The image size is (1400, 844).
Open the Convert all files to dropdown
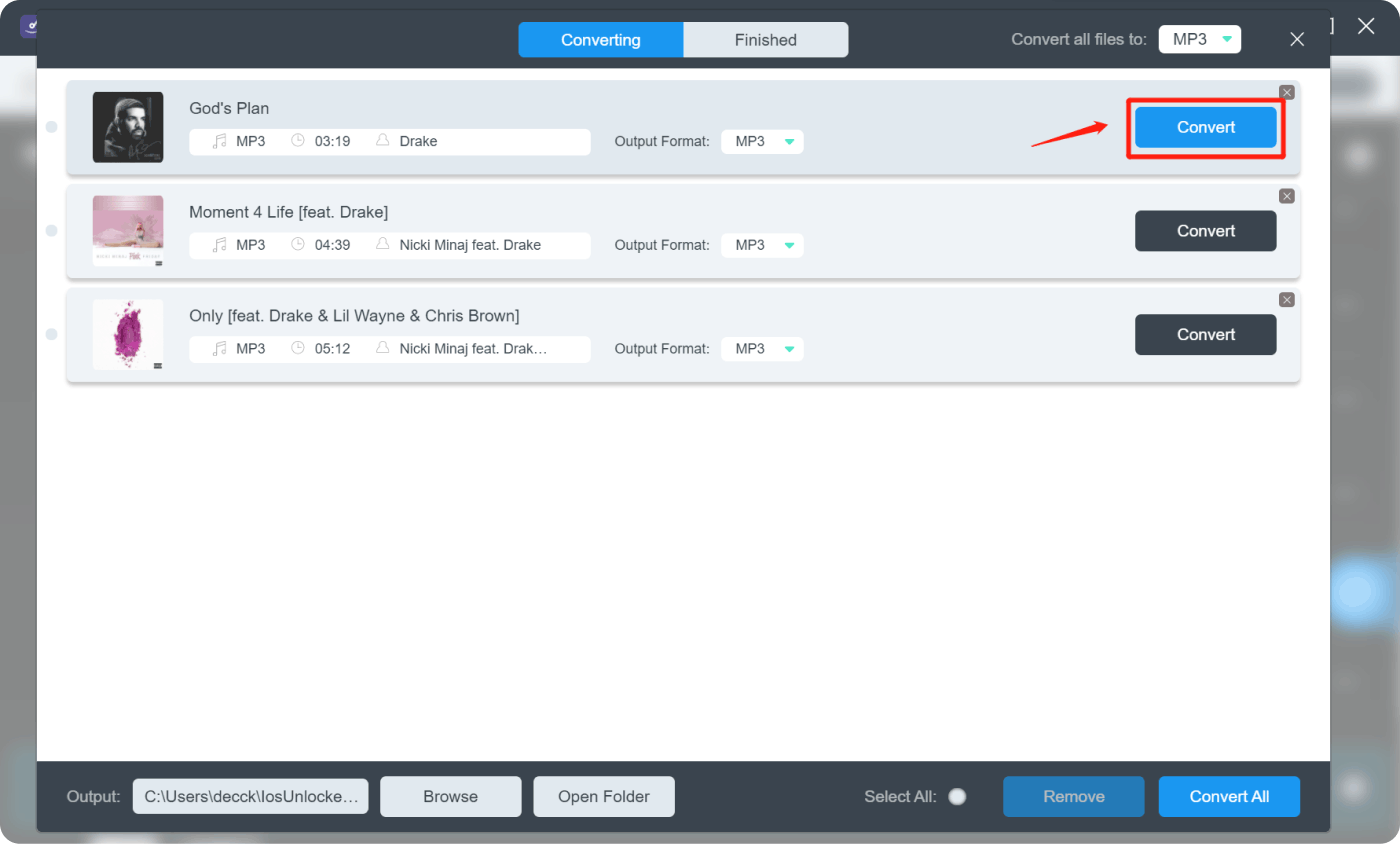tap(1200, 40)
